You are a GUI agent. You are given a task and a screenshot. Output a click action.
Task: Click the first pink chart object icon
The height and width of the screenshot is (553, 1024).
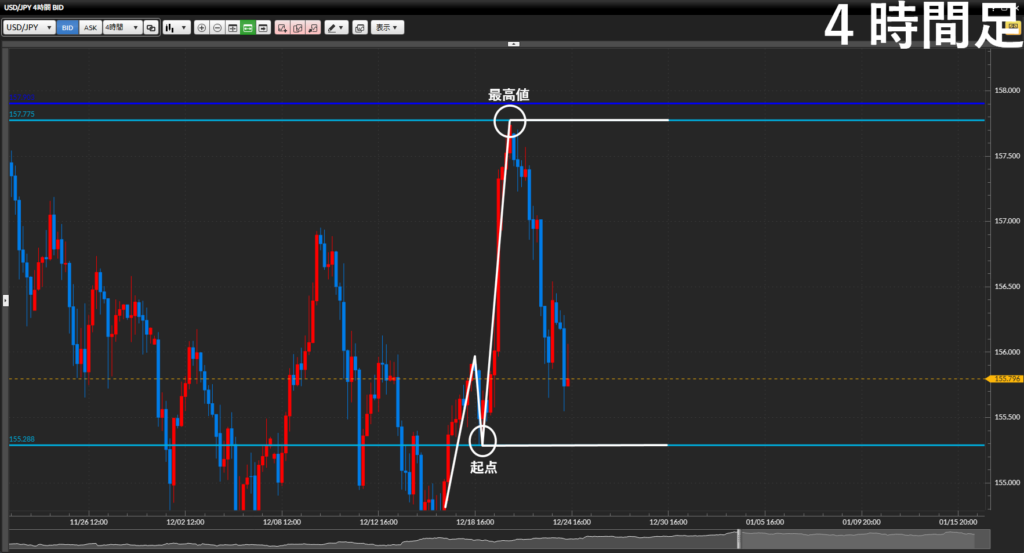(282, 28)
